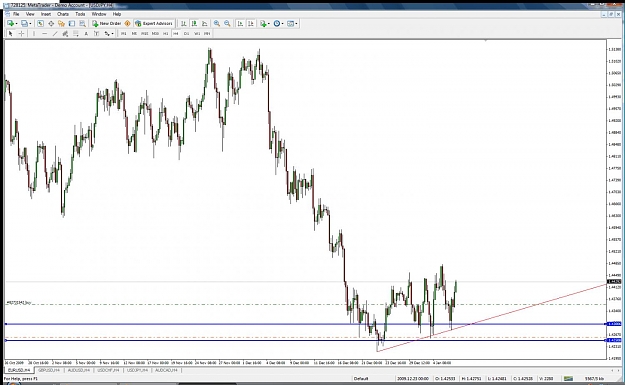Open the Tools menu
625x385 pixels.
[80, 14]
